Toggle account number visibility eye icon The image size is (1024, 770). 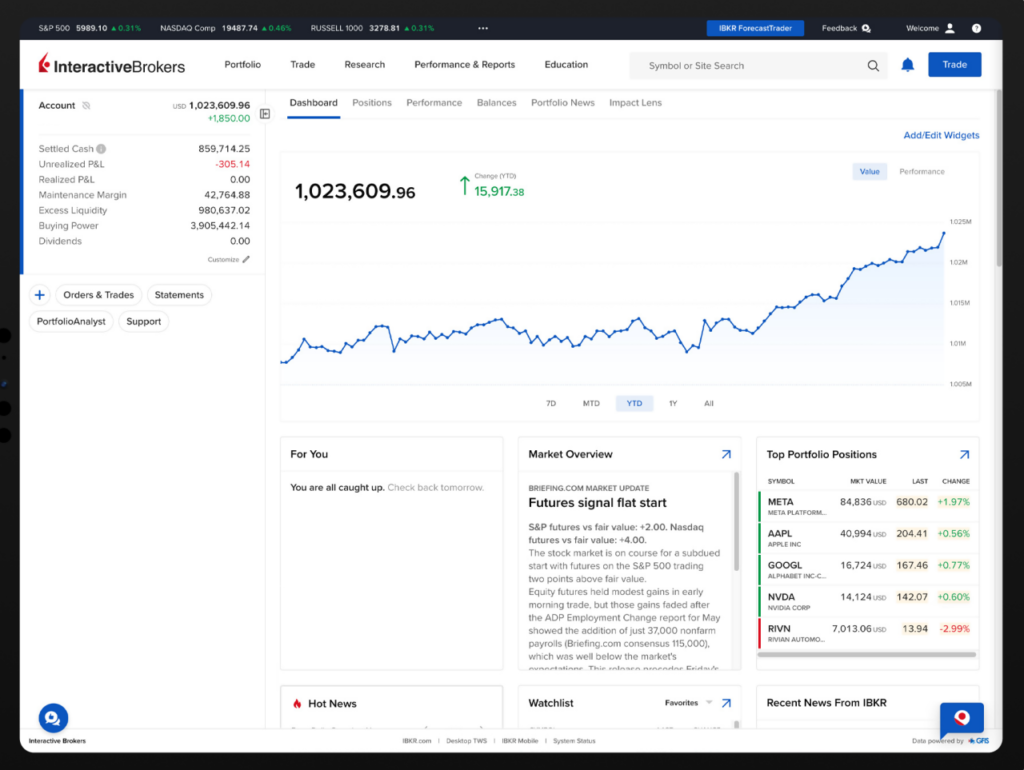[86, 105]
